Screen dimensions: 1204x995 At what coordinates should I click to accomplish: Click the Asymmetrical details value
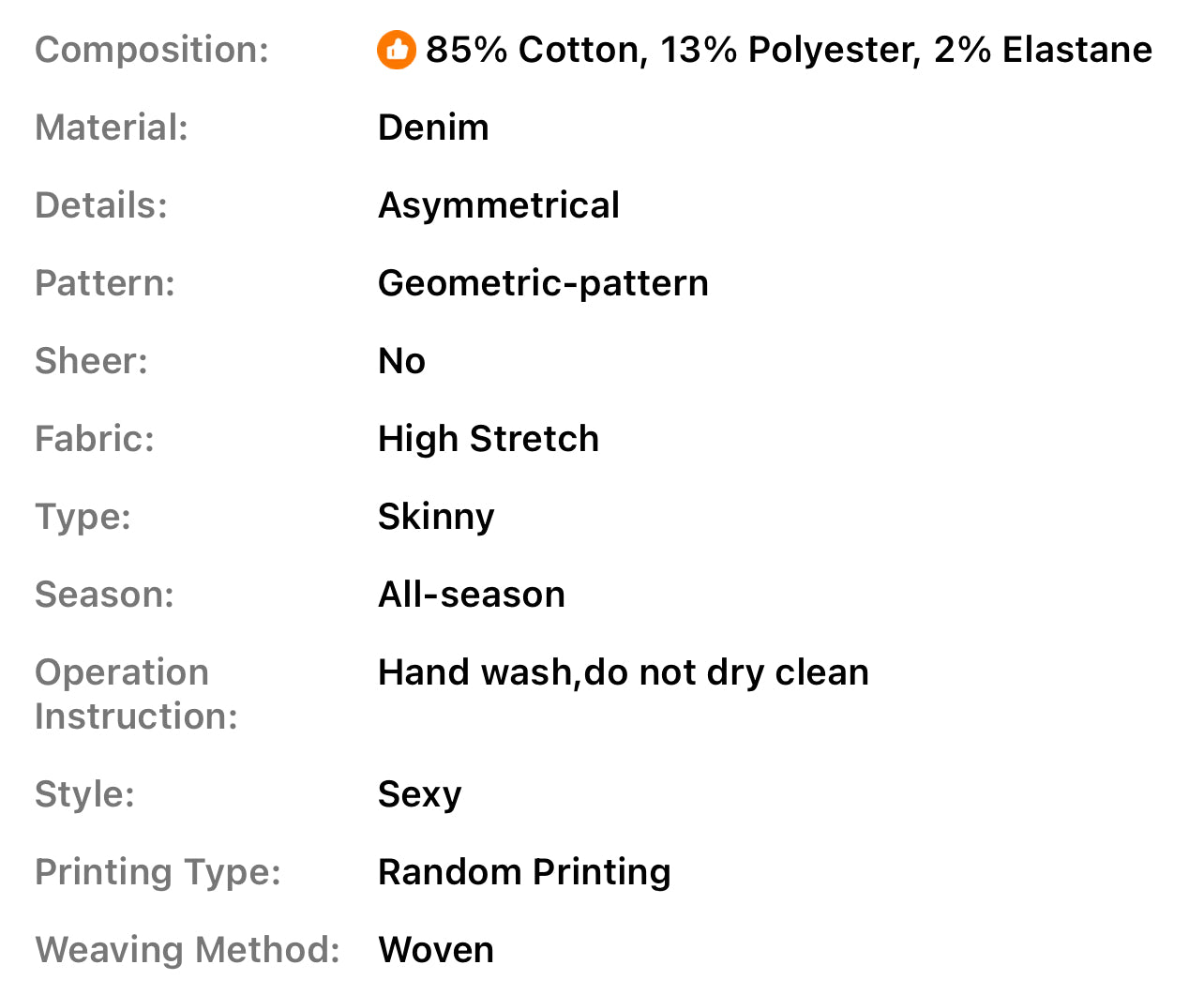(x=499, y=205)
